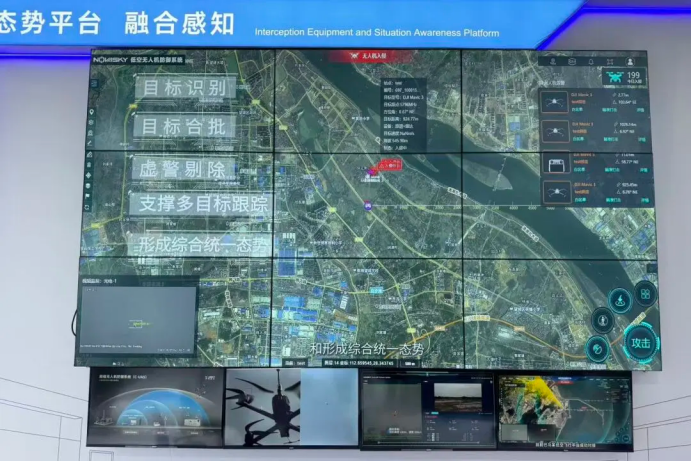Click second drone card's right green link
Viewport: 692px width, 461px height.
(x=642, y=139)
